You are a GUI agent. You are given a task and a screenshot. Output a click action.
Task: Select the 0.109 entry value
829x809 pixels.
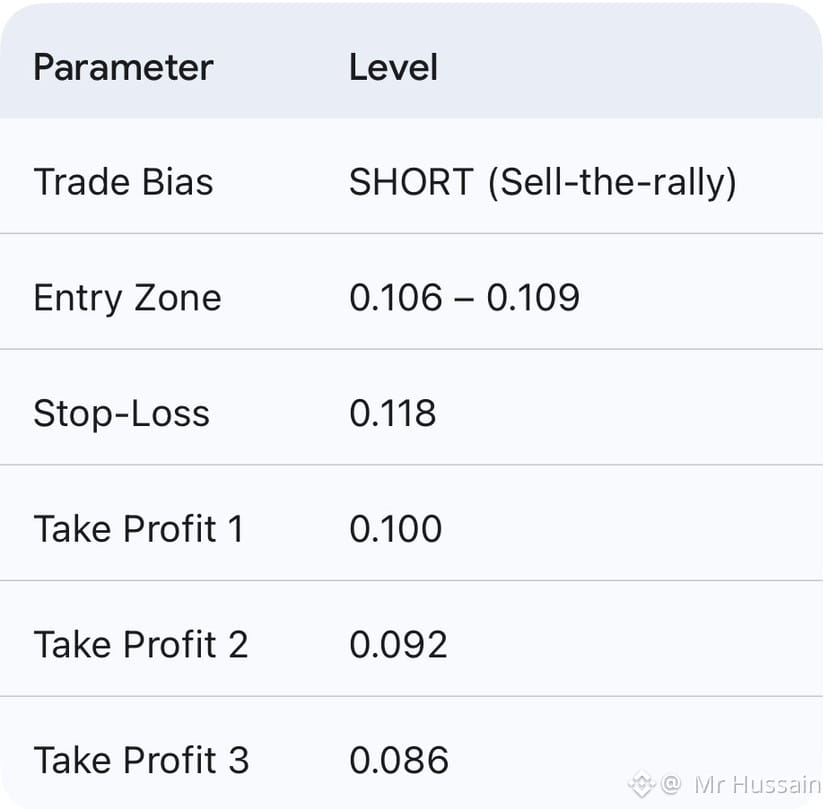(533, 298)
